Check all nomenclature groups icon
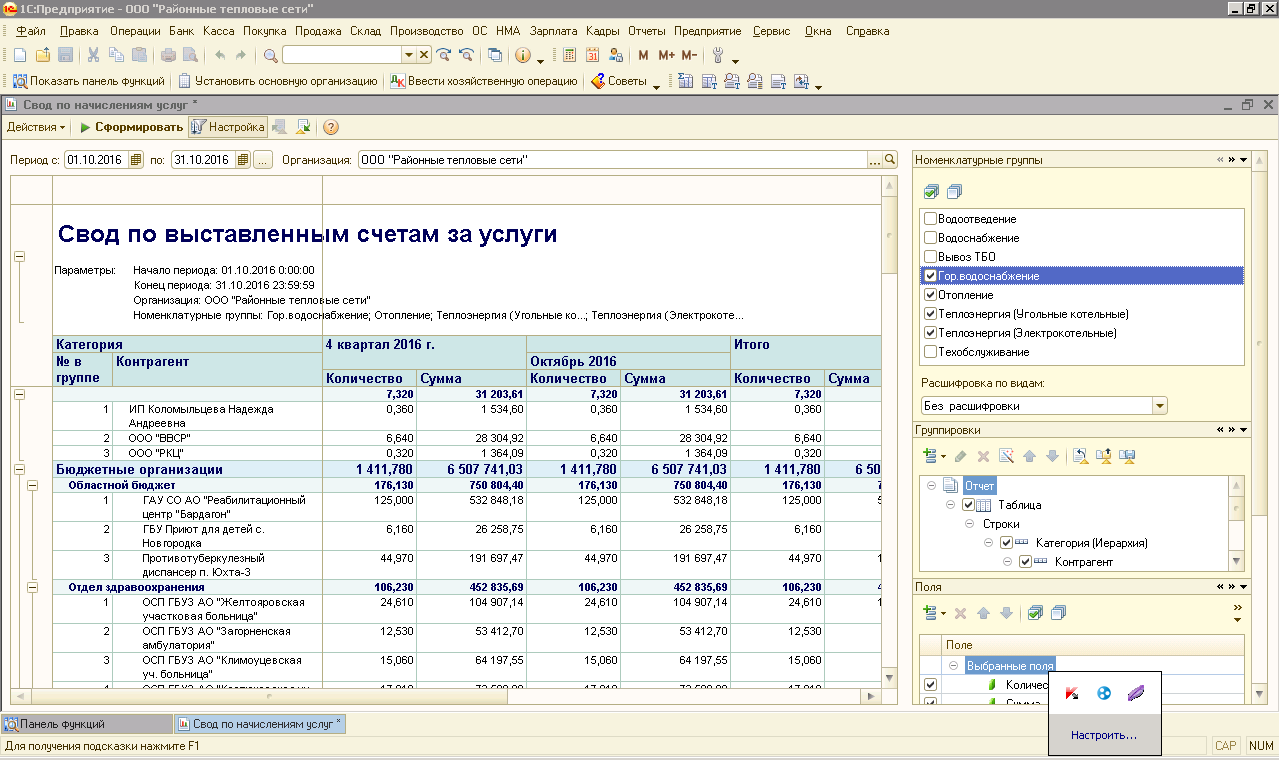 pyautogui.click(x=932, y=191)
